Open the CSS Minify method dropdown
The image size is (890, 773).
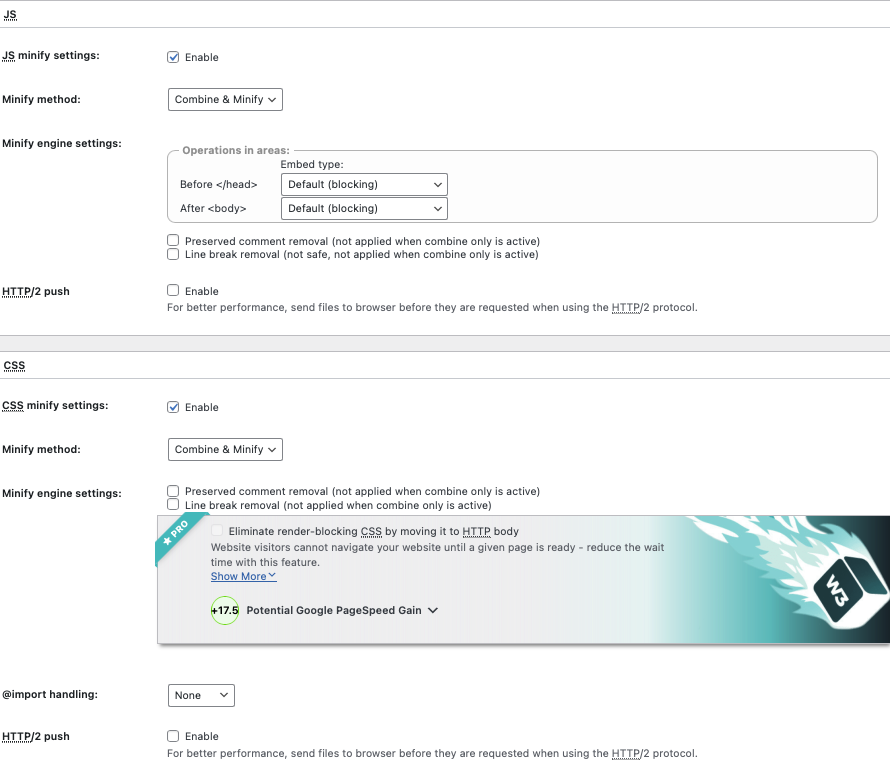pos(225,449)
